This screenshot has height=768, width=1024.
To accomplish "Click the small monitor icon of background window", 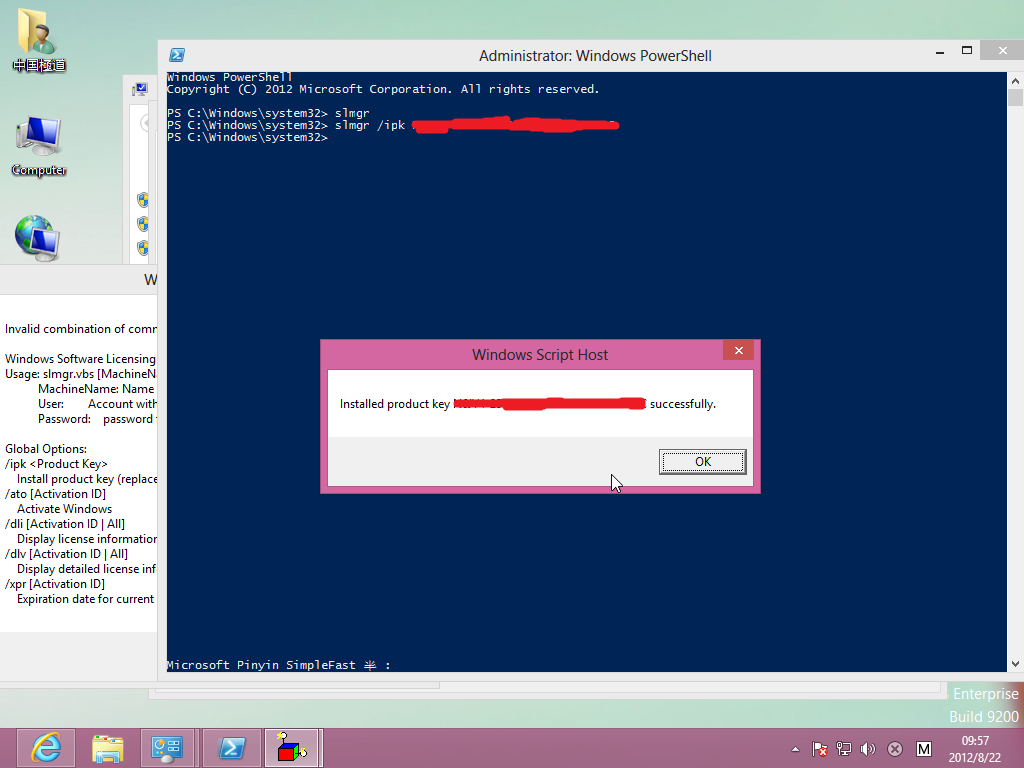I will [140, 89].
